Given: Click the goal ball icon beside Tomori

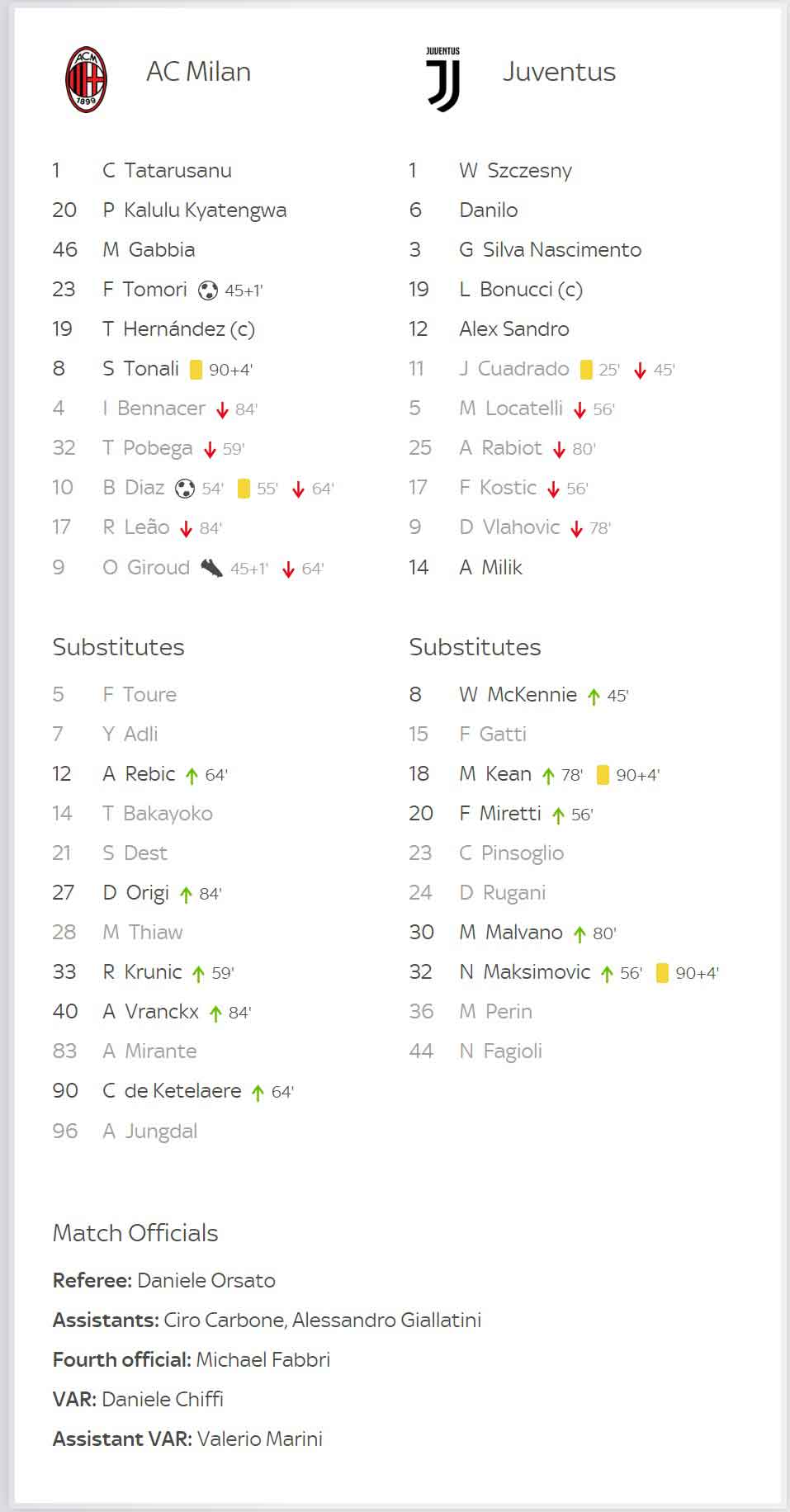Looking at the screenshot, I should (208, 290).
